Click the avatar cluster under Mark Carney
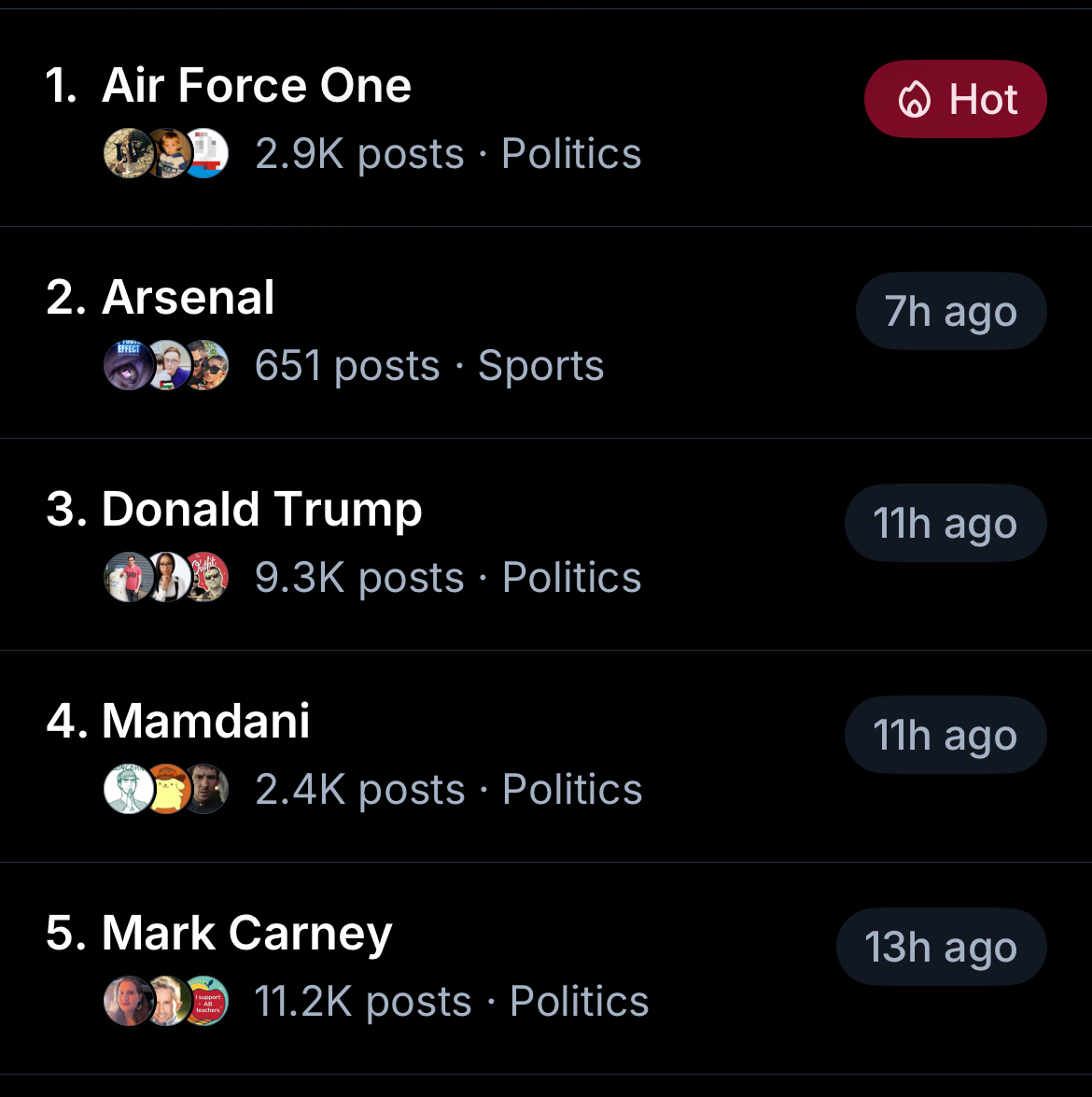1092x1097 pixels. tap(166, 1002)
